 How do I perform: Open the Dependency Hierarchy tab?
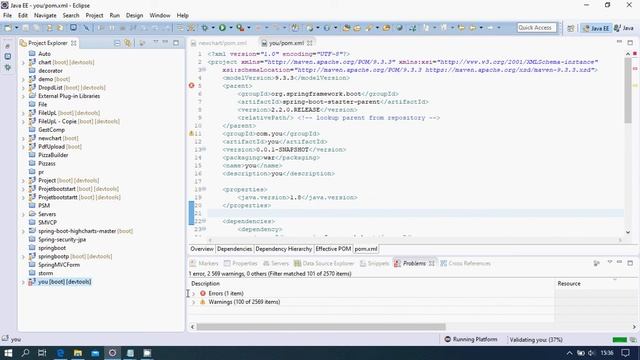283,249
